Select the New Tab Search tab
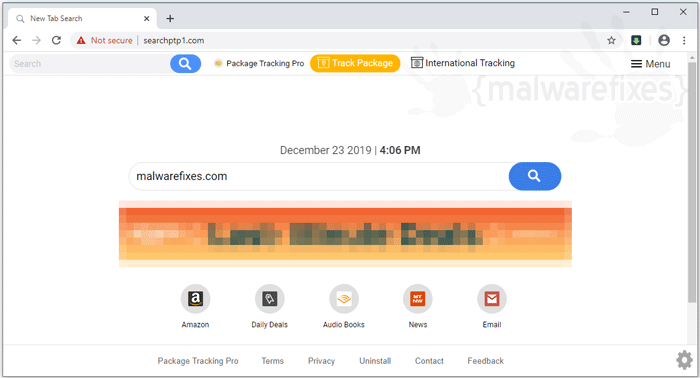700x378 pixels. 83,19
